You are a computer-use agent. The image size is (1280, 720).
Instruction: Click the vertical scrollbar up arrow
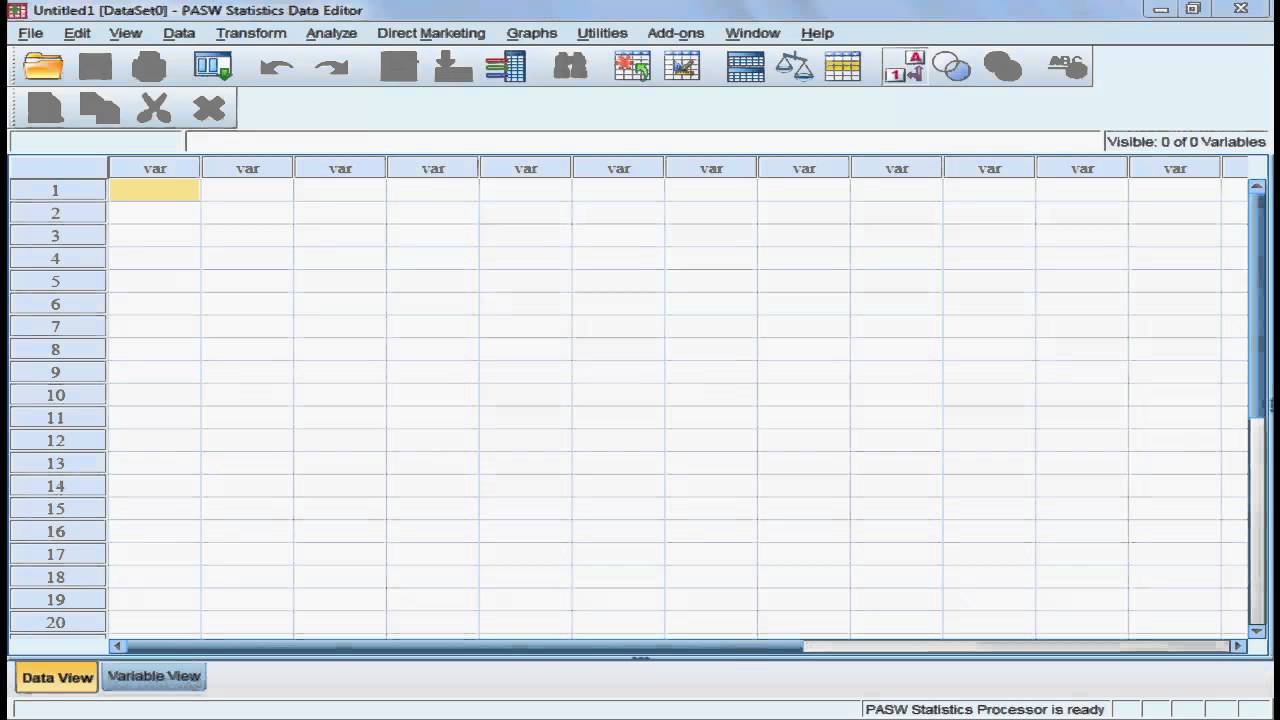point(1257,186)
